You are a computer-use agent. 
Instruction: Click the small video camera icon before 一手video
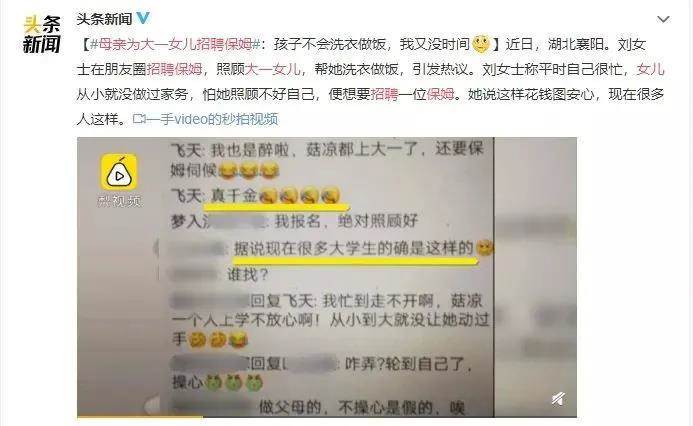139,119
